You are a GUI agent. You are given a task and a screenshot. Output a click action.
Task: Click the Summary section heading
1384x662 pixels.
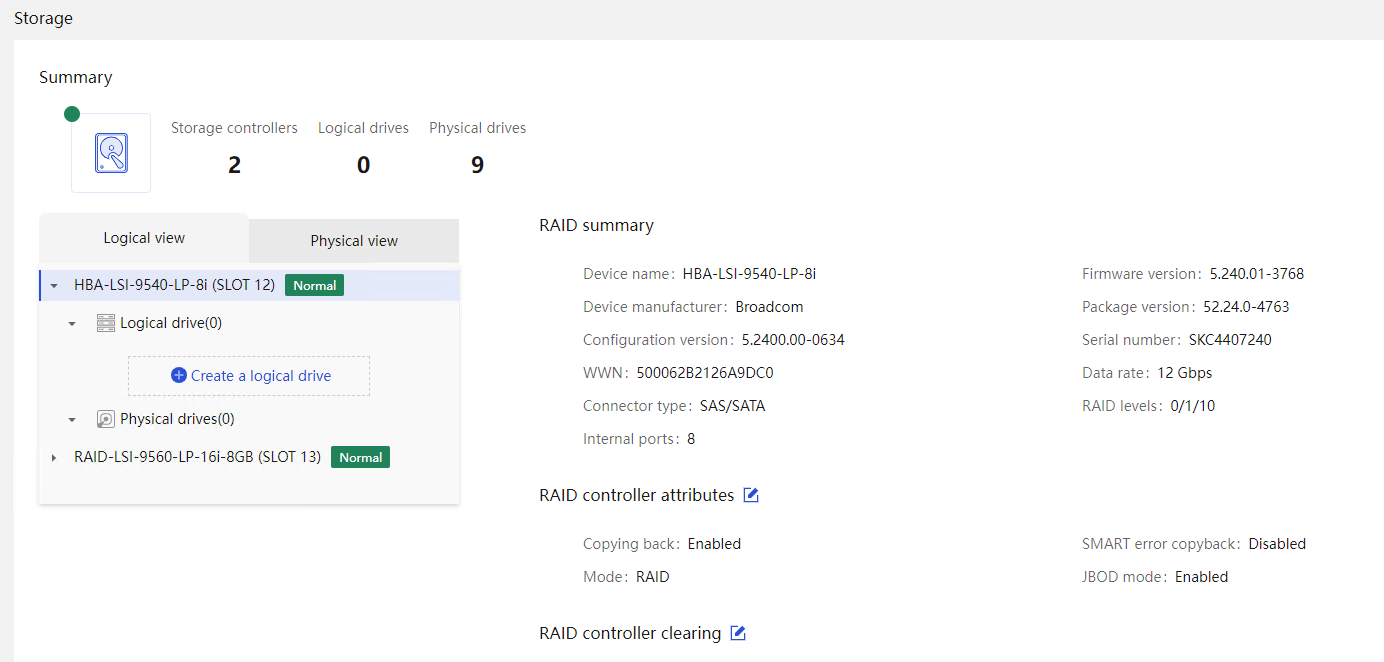coord(76,77)
